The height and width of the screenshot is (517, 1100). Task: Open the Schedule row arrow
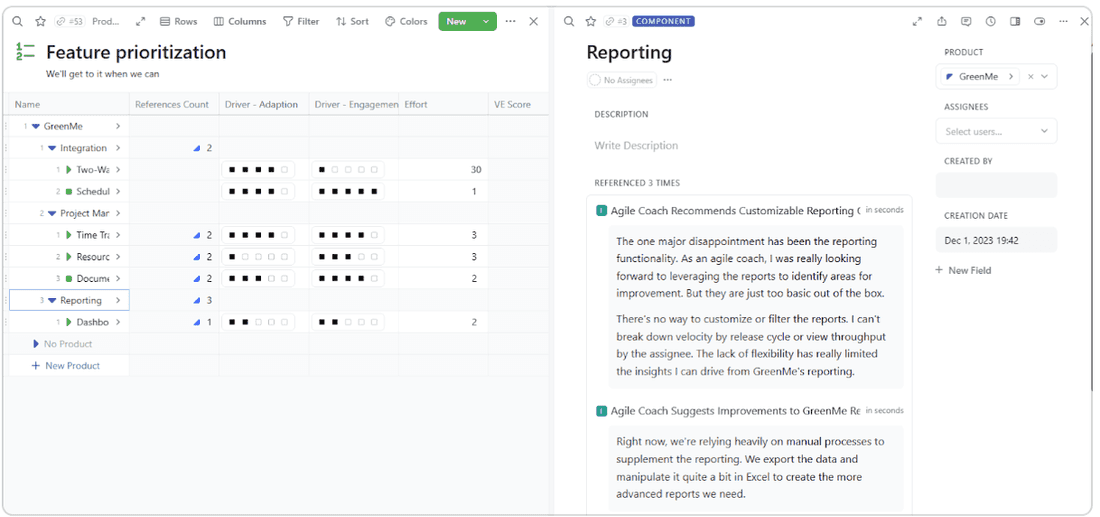(x=118, y=192)
